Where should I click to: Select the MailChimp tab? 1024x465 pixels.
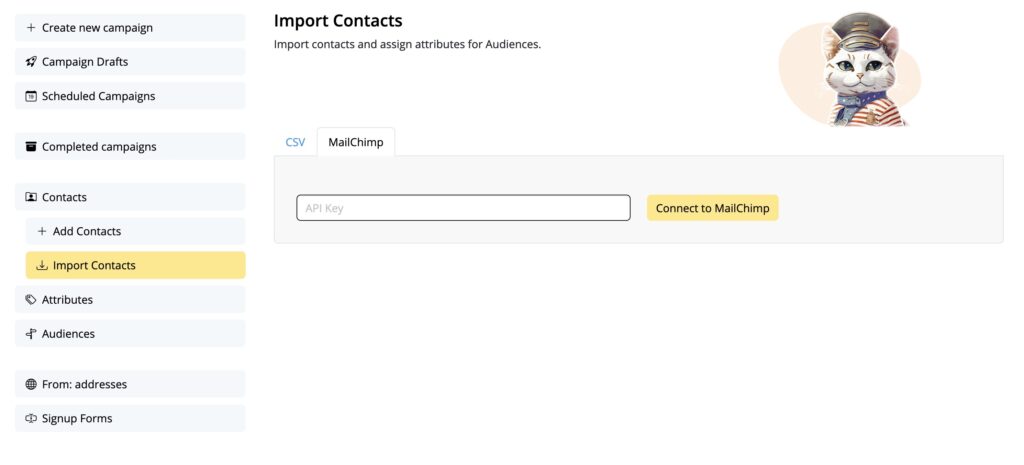click(x=356, y=142)
